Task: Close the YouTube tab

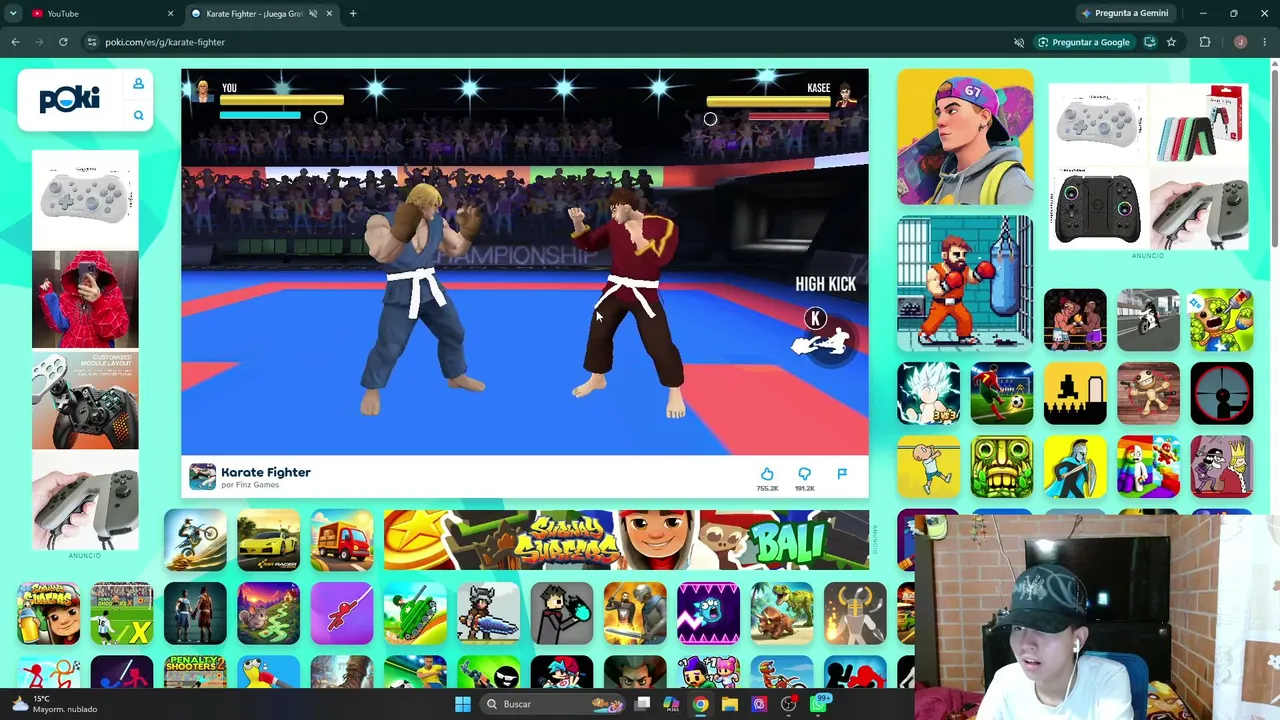Action: tap(170, 13)
